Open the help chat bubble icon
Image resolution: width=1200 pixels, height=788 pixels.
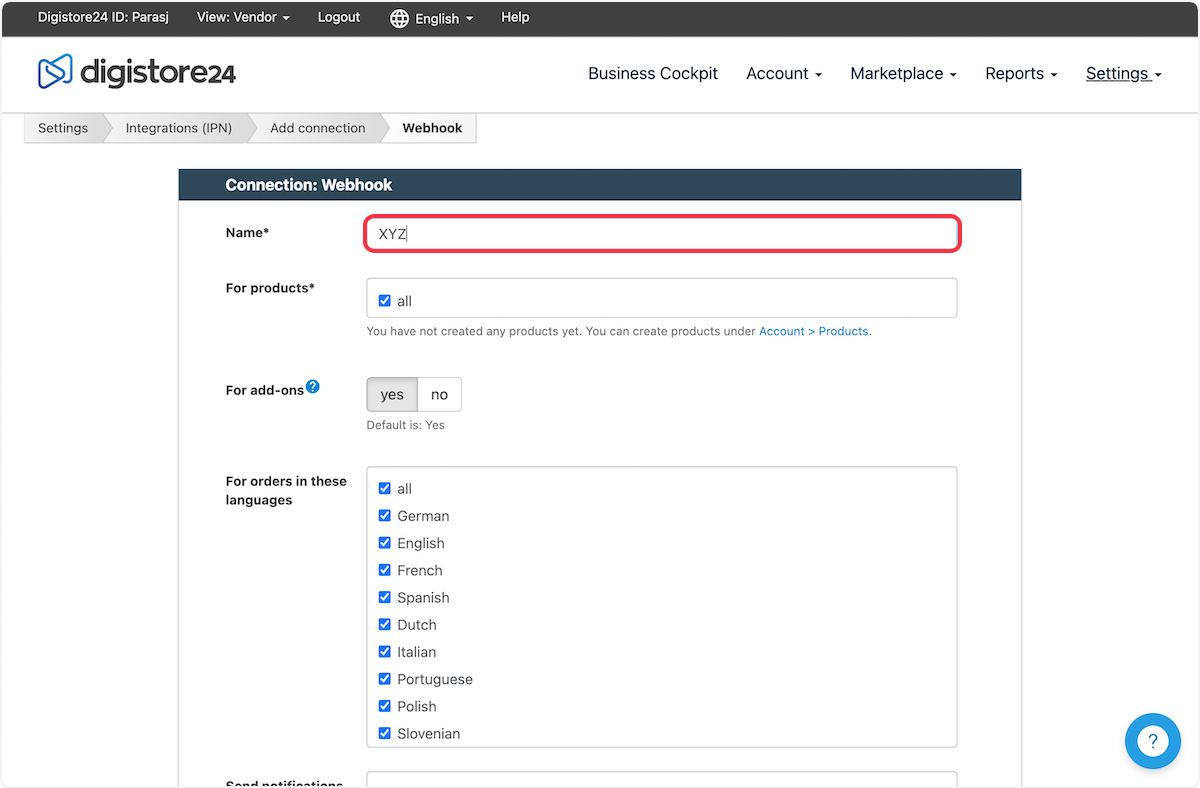coord(1153,741)
